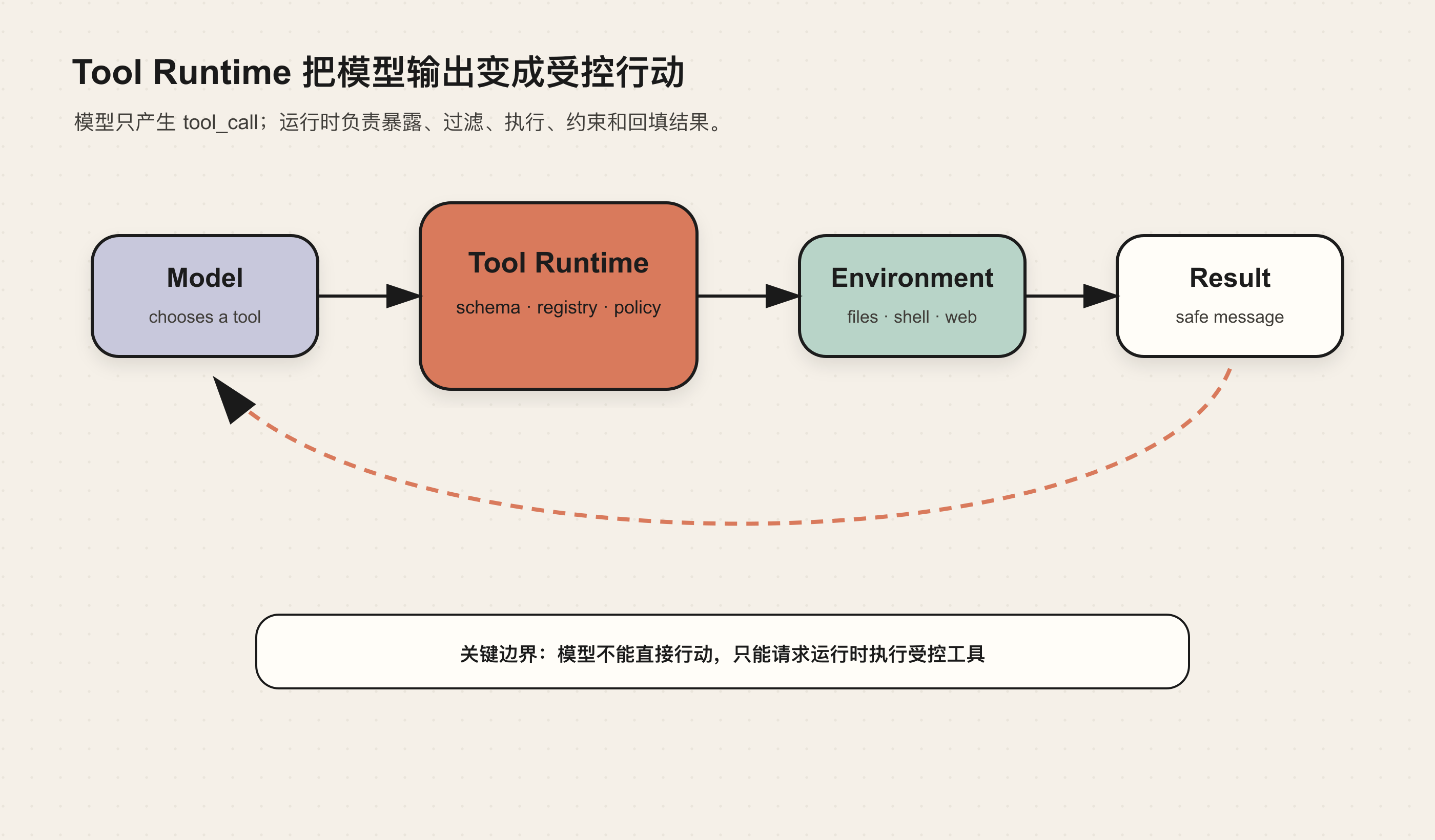Click the 'Environment' heading text
Image resolution: width=1435 pixels, height=840 pixels.
(x=912, y=278)
